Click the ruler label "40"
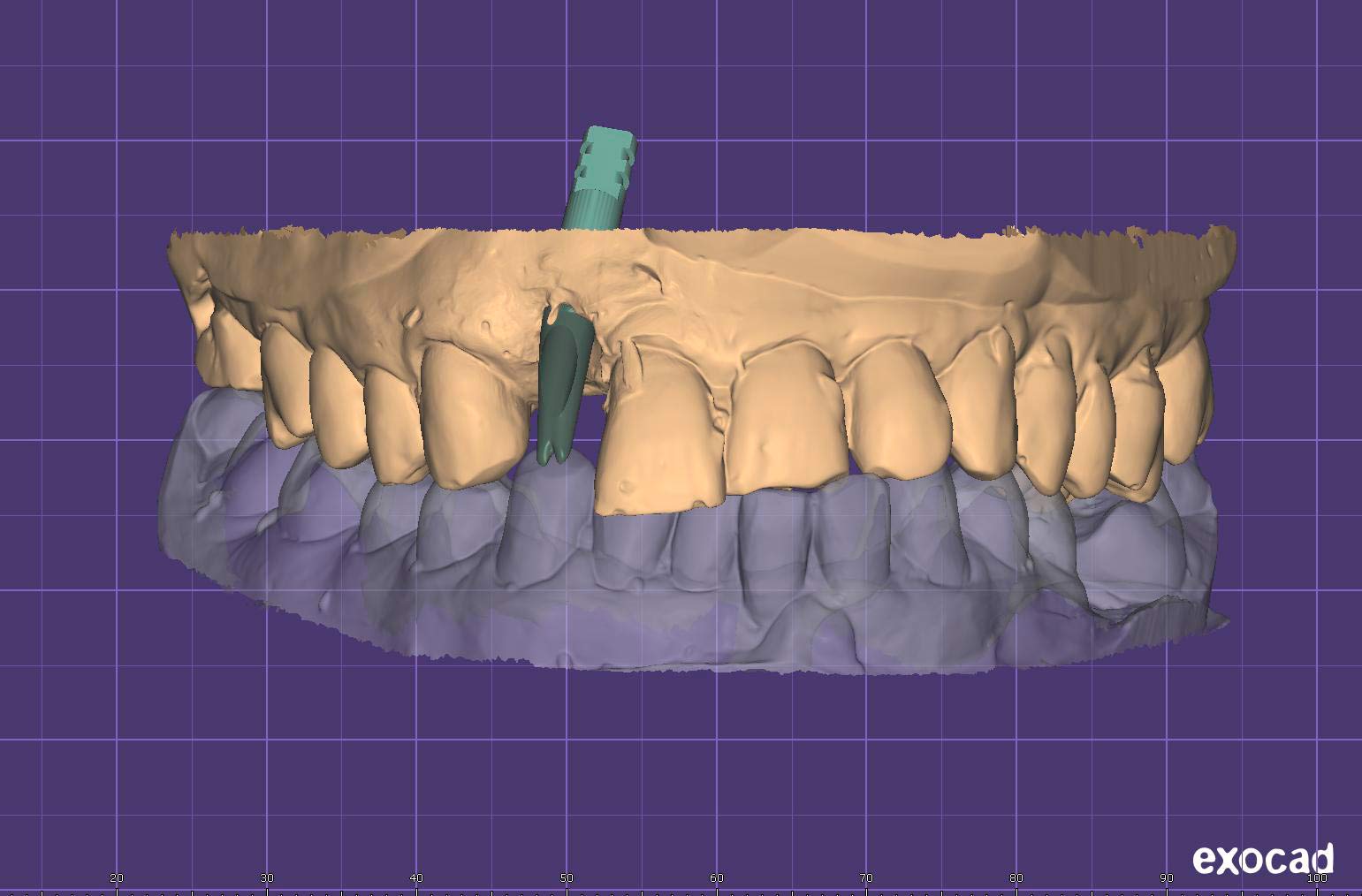This screenshot has height=896, width=1362. [x=417, y=878]
